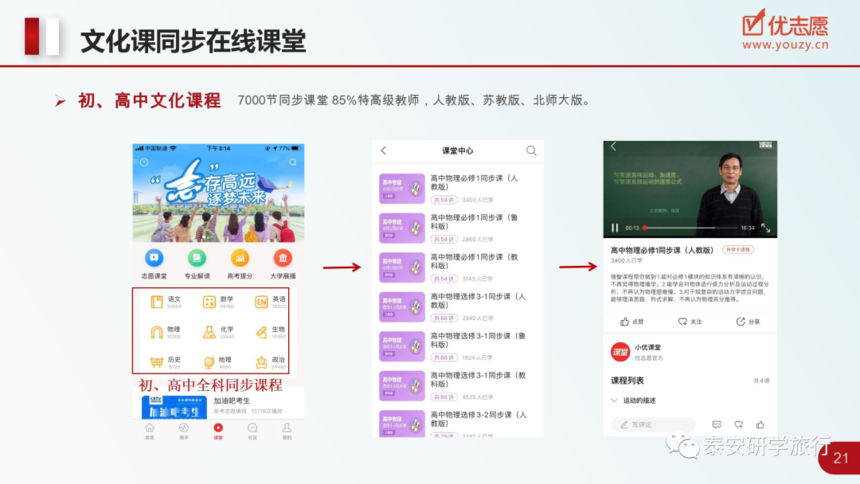Tap the 关注 follow button
The width and height of the screenshot is (860, 484).
[x=690, y=322]
